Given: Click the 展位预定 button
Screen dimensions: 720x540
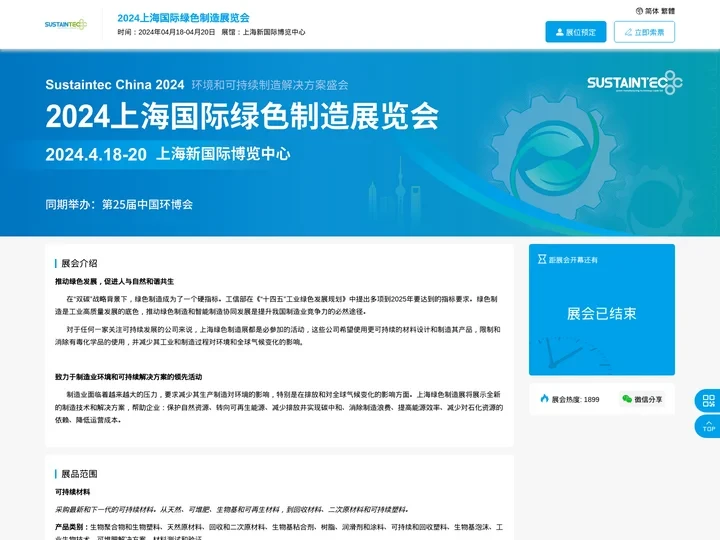Looking at the screenshot, I should point(575,32).
